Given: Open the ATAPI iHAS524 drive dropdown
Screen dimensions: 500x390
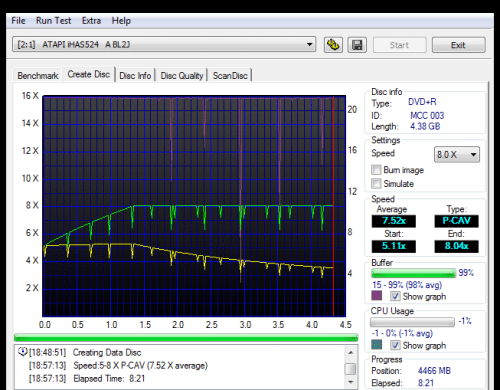Looking at the screenshot, I should pos(164,44).
